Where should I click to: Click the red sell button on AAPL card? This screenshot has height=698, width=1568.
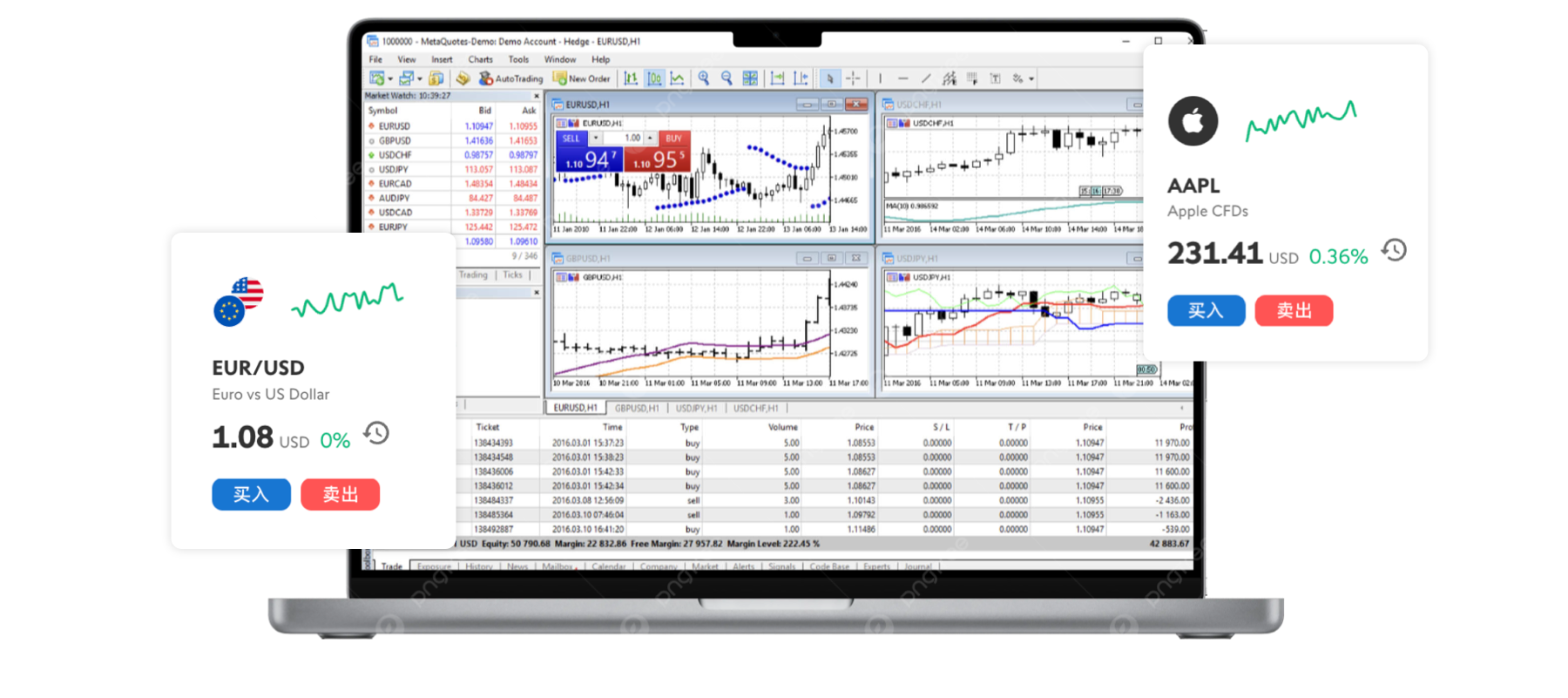[x=1294, y=310]
